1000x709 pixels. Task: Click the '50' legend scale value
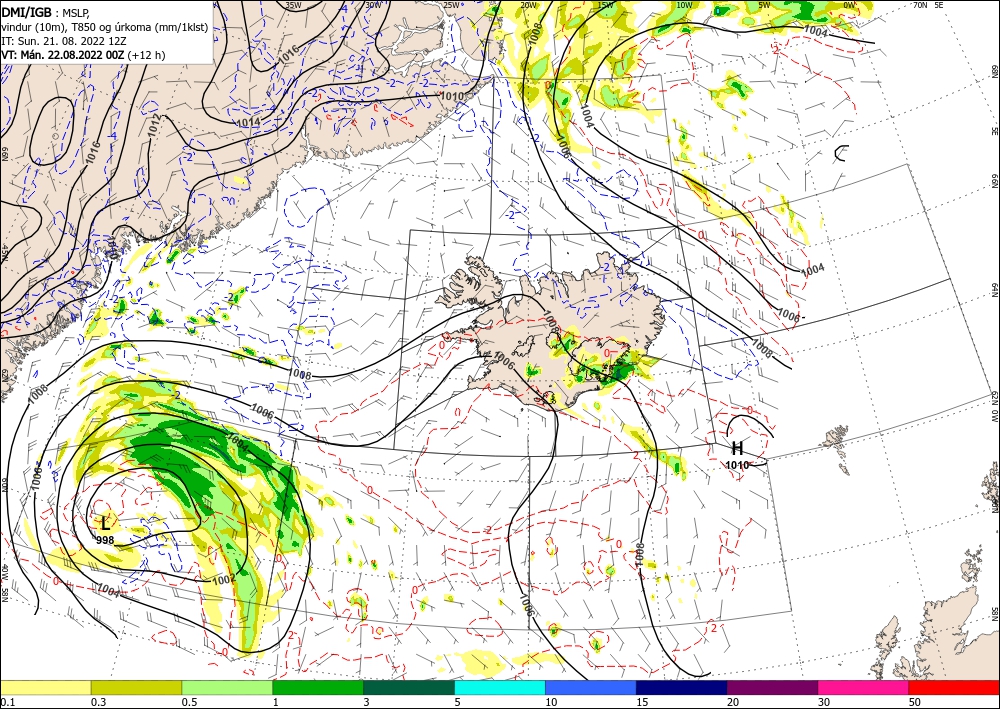coord(915,702)
